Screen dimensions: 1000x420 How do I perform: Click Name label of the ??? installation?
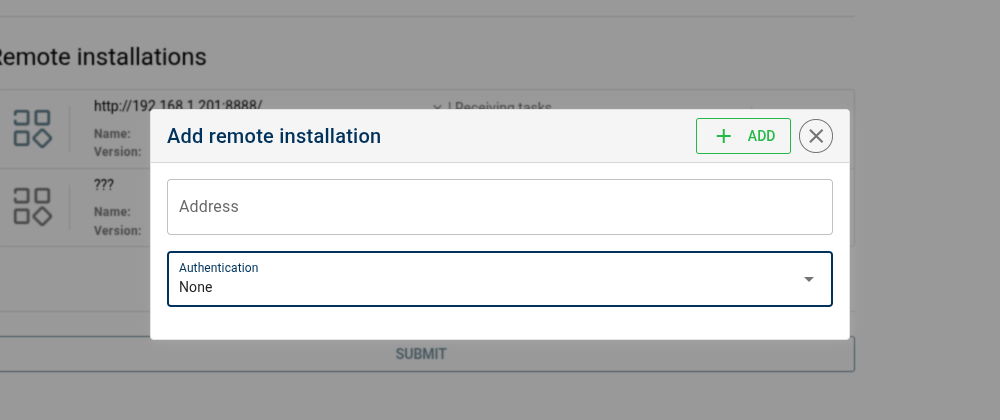(112, 212)
